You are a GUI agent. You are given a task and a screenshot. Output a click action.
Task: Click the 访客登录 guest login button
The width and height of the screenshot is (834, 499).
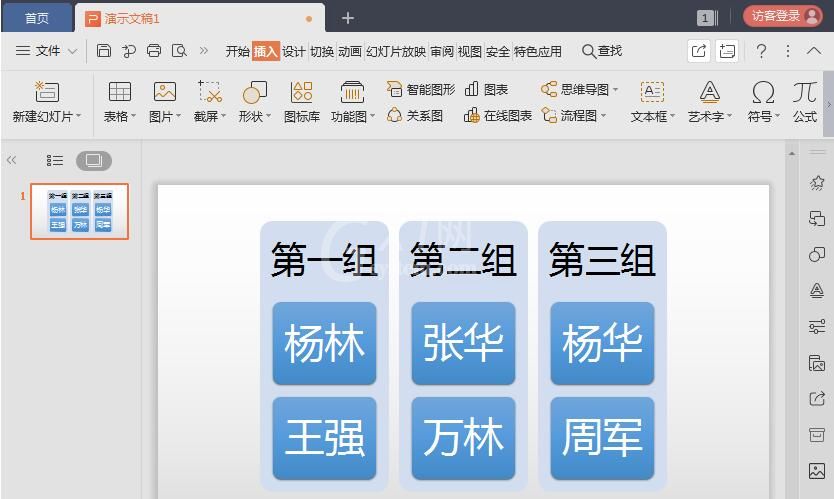pos(783,16)
